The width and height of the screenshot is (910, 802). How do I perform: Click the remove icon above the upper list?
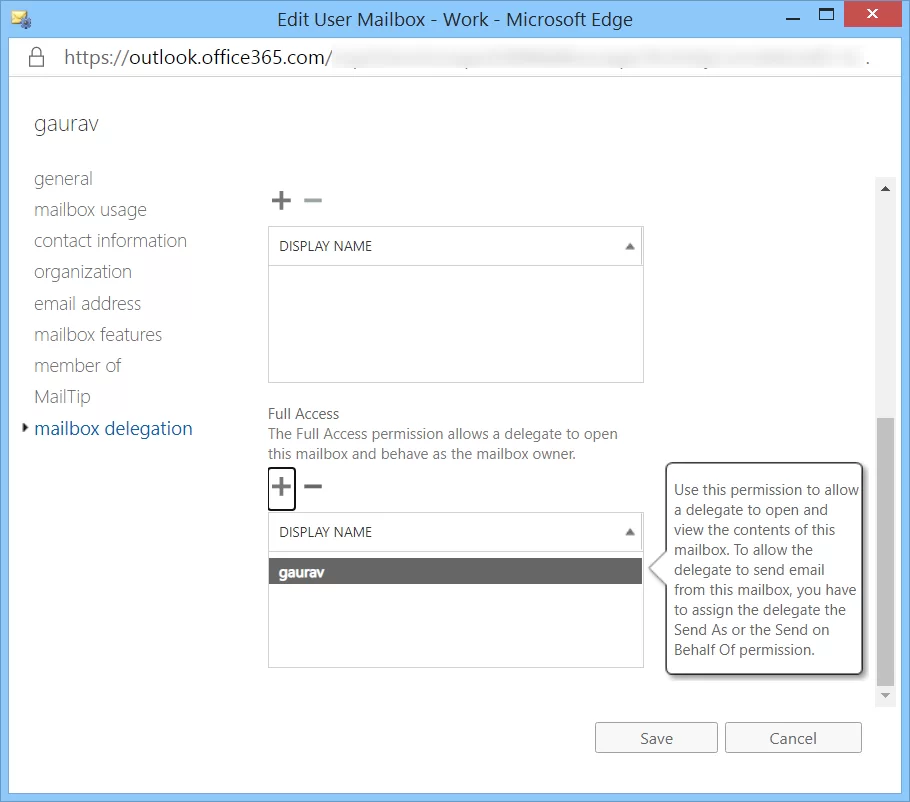313,201
